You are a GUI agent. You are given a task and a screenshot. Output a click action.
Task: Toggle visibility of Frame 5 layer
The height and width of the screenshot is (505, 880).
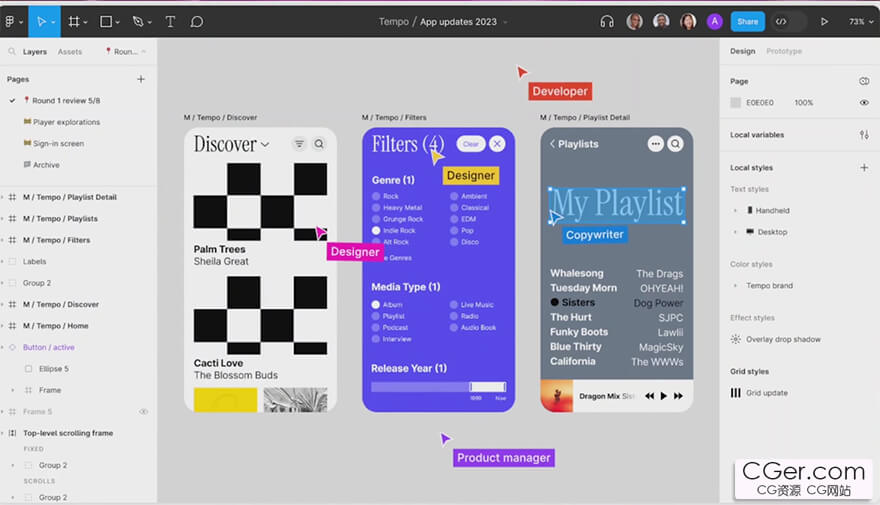(144, 411)
